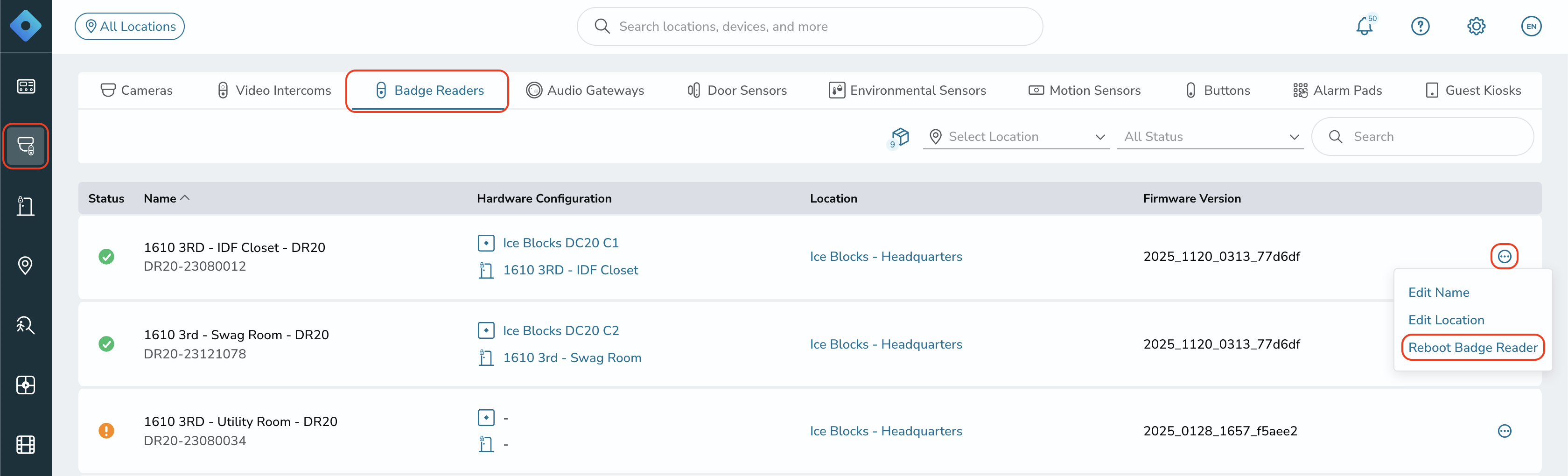Click the controller icon in Utility Room row

pyautogui.click(x=486, y=418)
